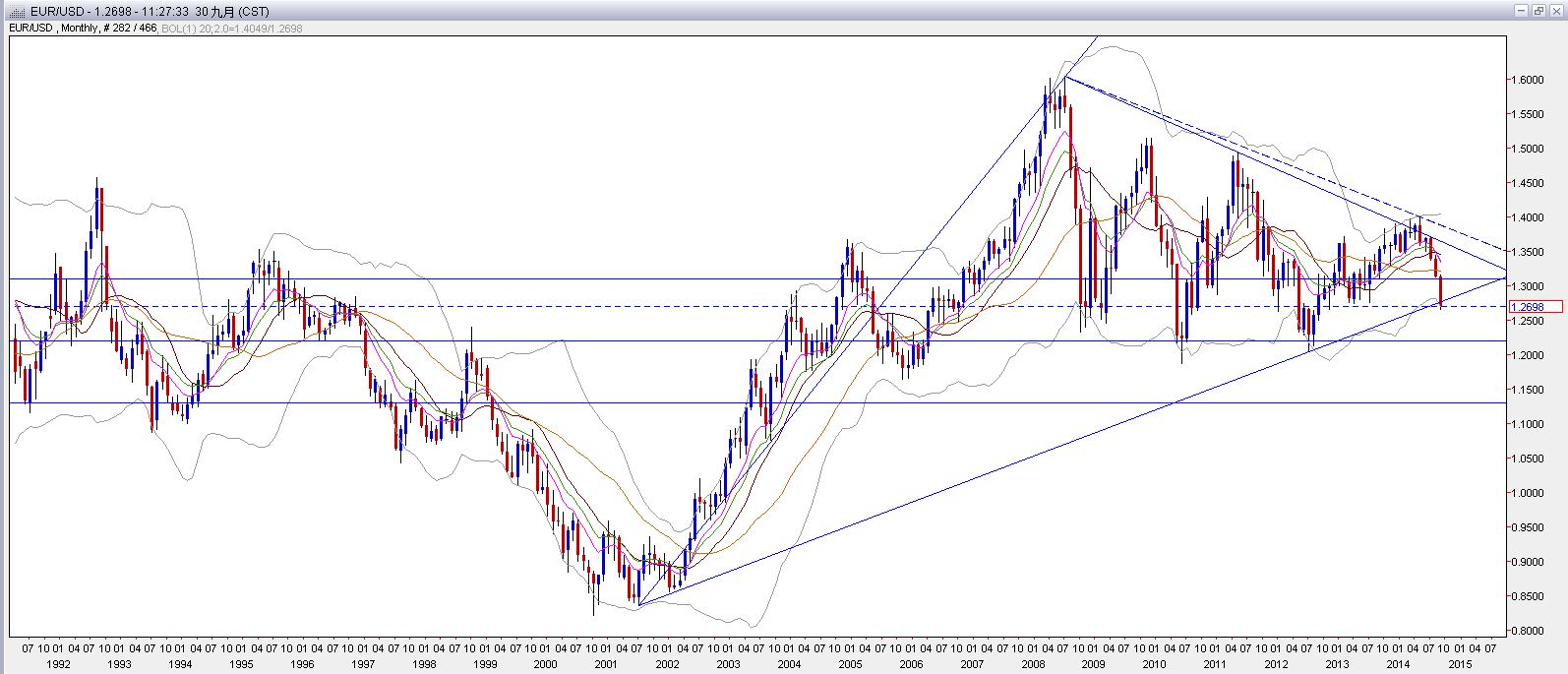
Task: Click the 2003 year label on time axis
Action: tap(728, 664)
